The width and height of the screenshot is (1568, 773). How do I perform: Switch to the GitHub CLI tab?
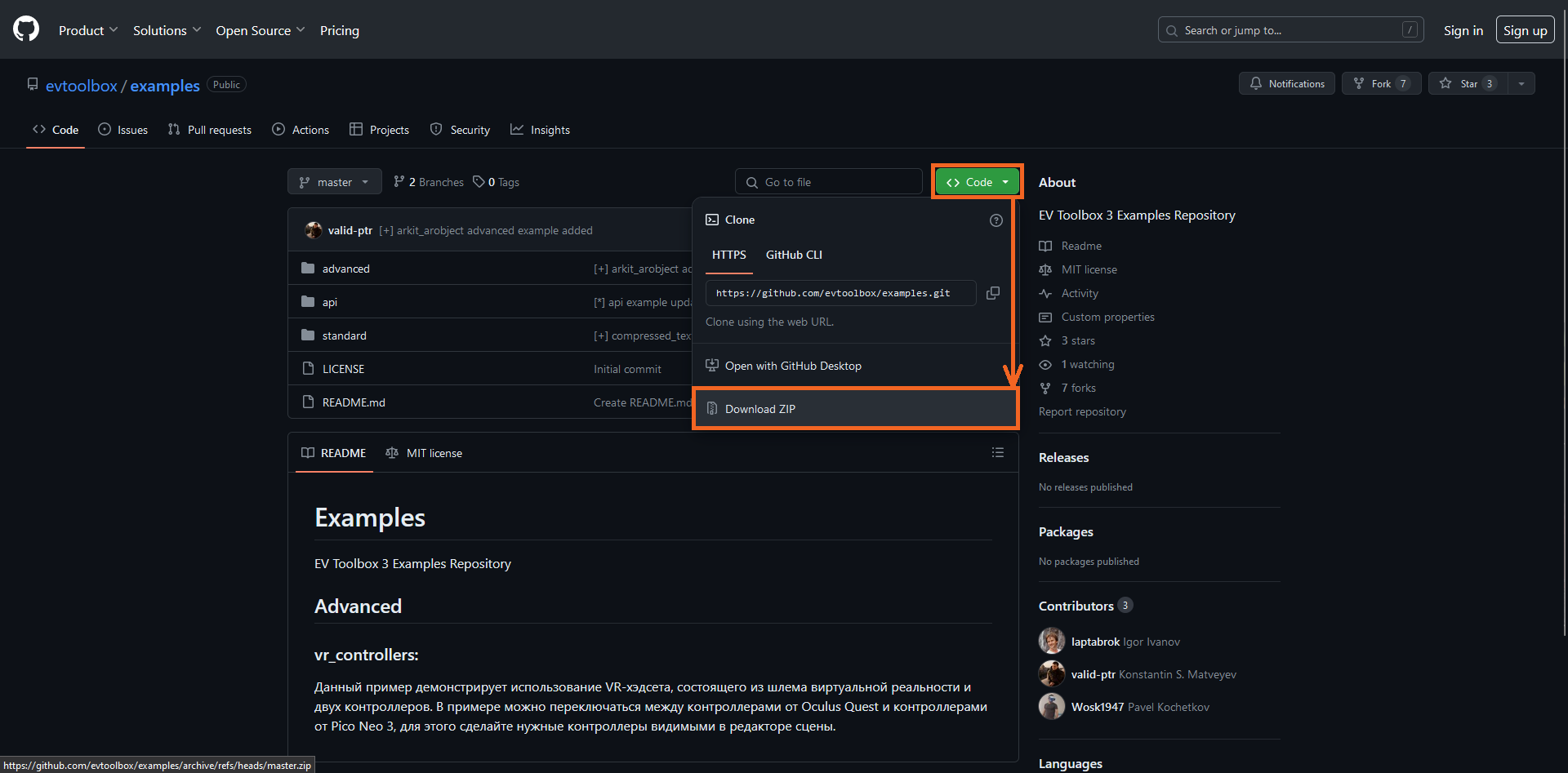[794, 255]
